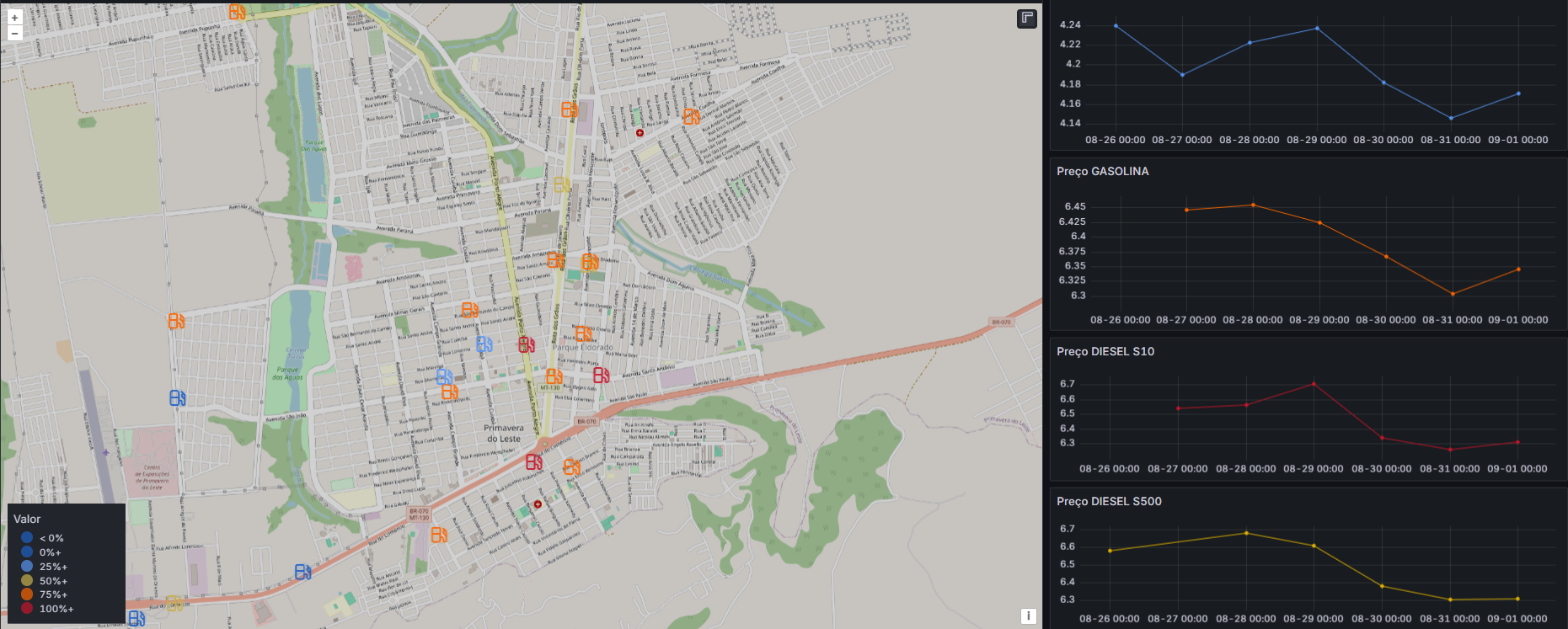The image size is (1568, 629).
Task: Select orange fuel station above MT-130 label
Action: 554,376
